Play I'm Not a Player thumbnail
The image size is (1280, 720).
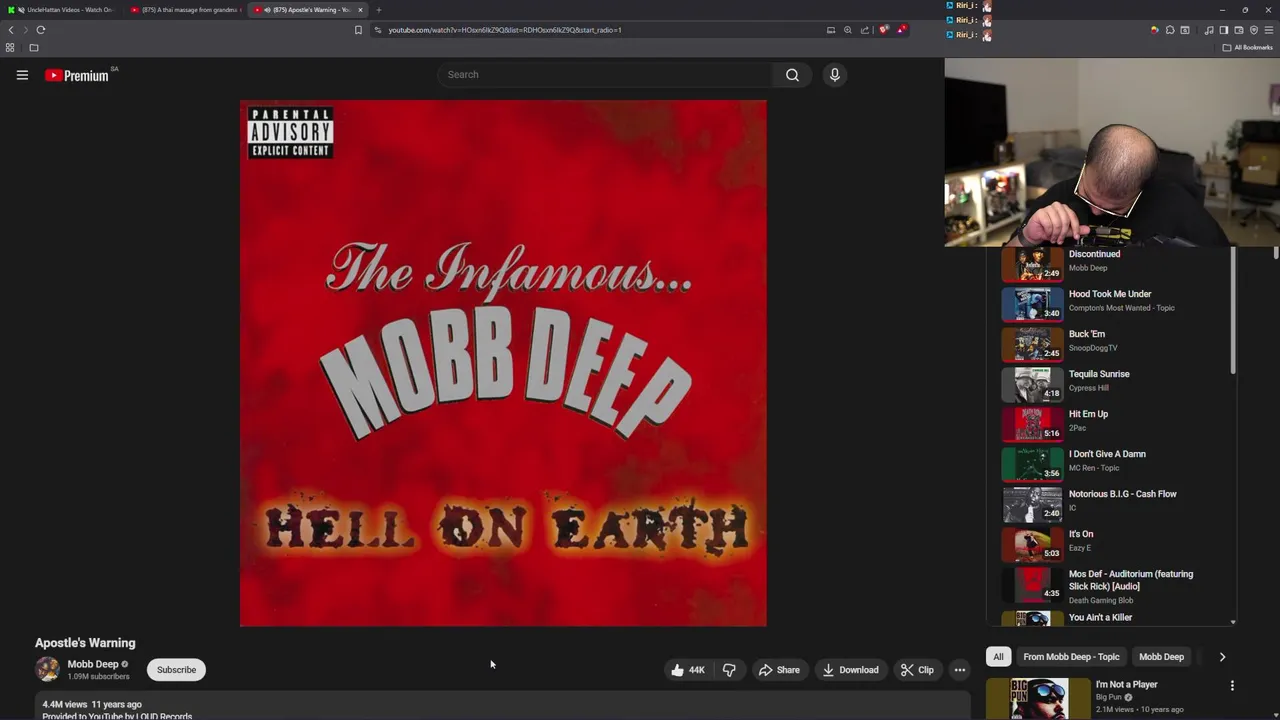1039,699
